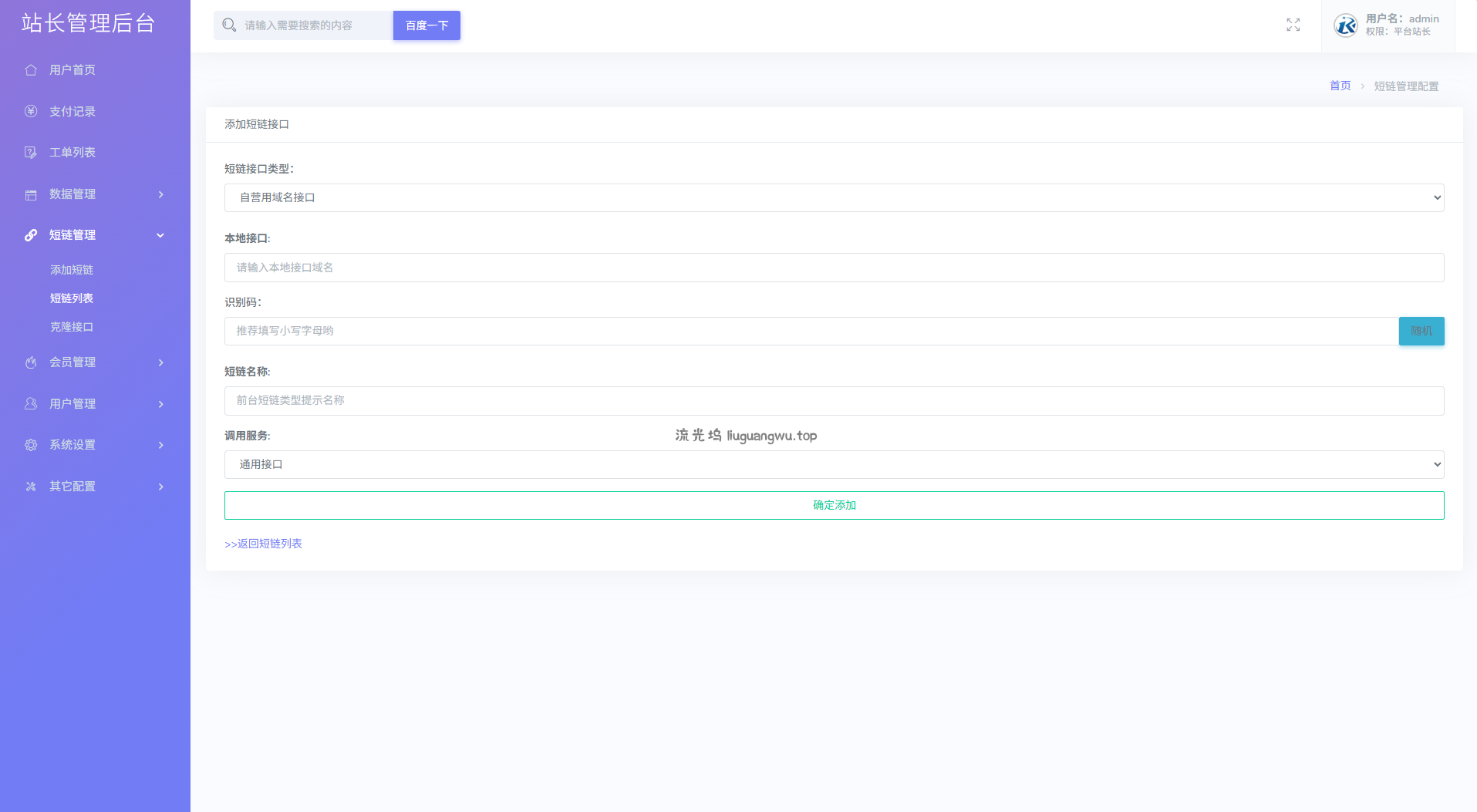The width and height of the screenshot is (1477, 812).
Task: Click the home icon beside 用户首页
Action: [x=31, y=70]
